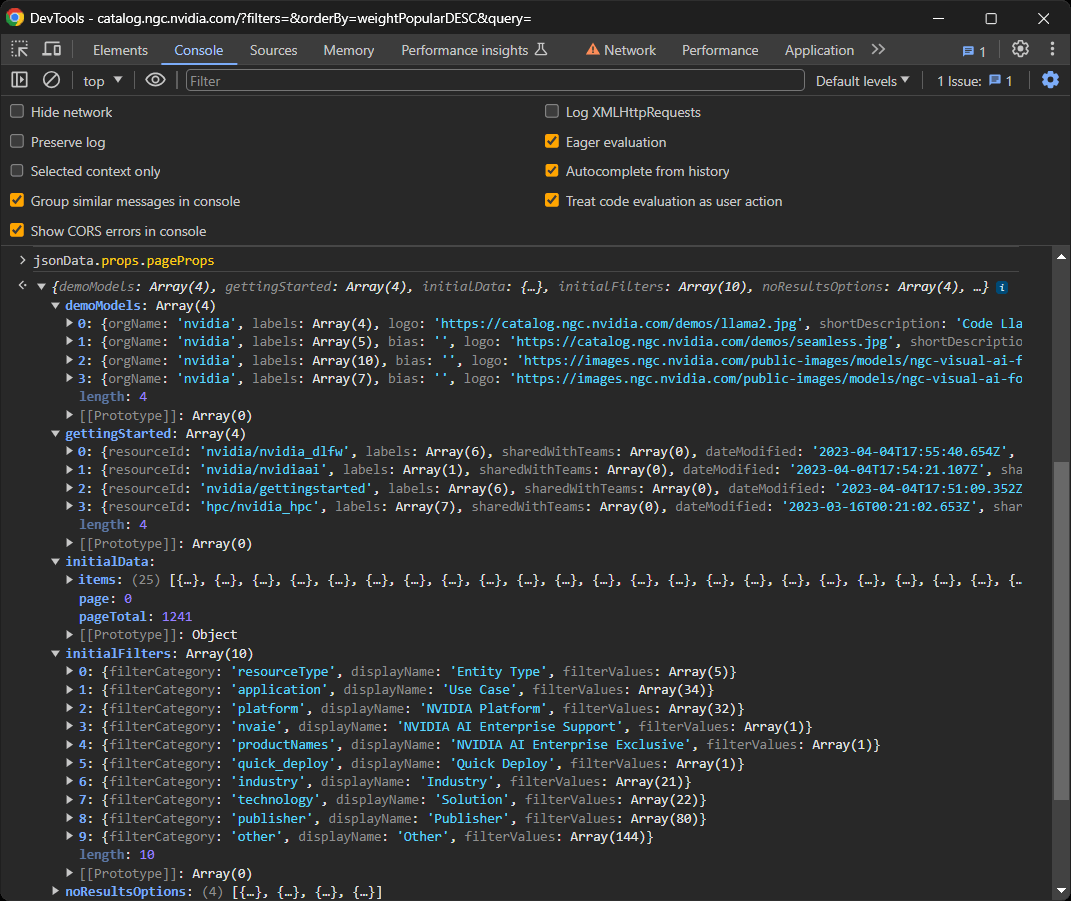Clear the console with the block icon

[52, 80]
